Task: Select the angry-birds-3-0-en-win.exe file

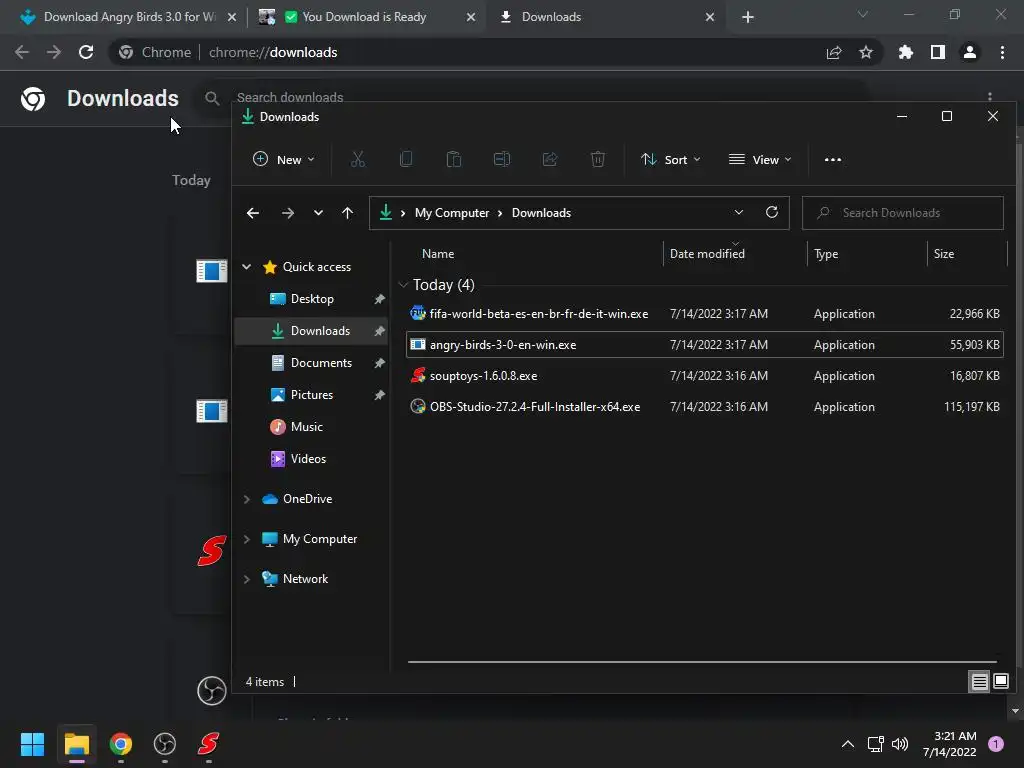Action: tap(705, 345)
